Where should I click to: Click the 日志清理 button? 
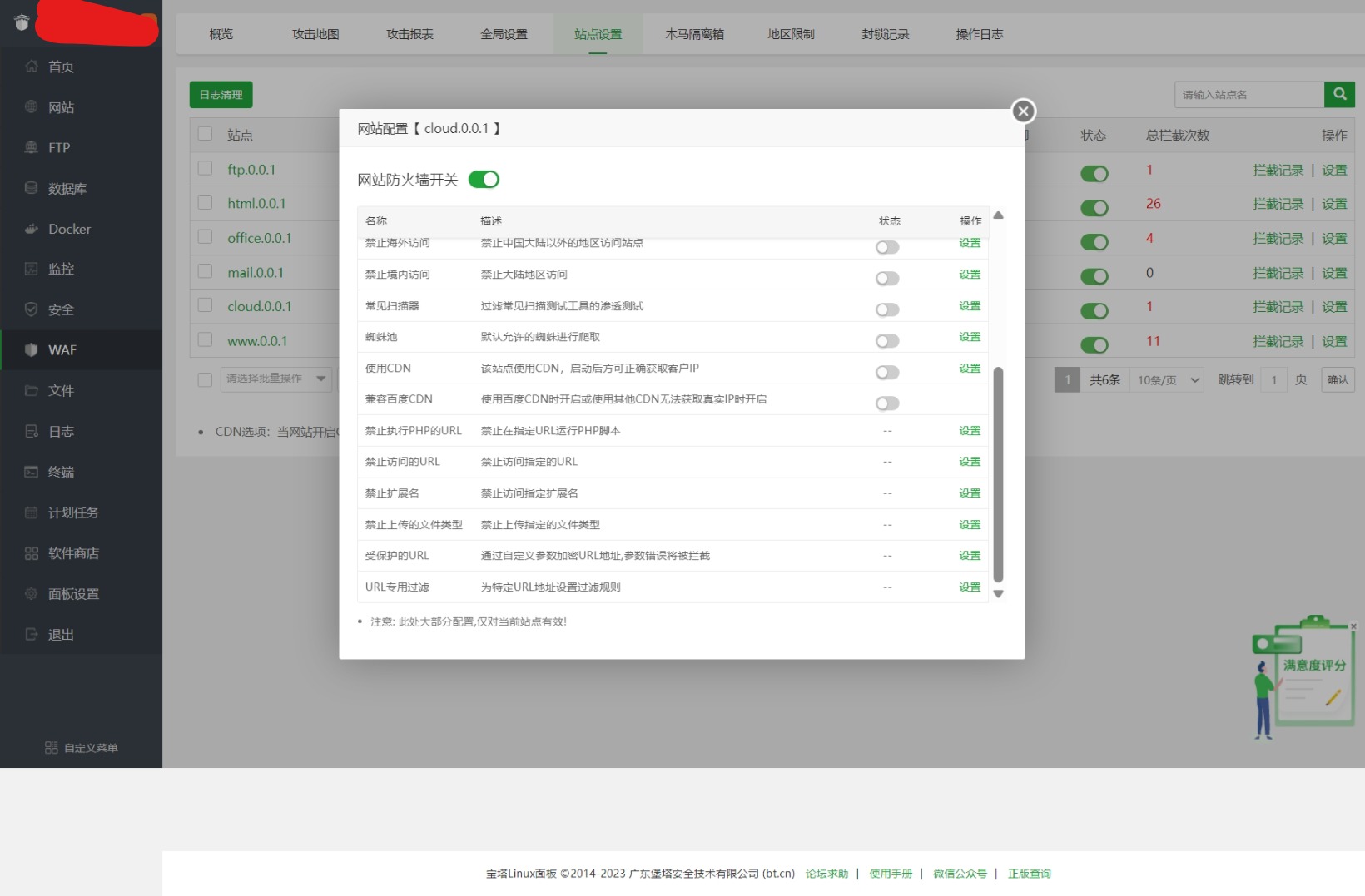pos(221,95)
